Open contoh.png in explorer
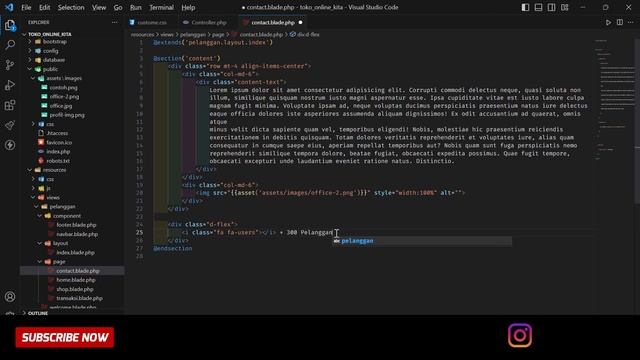Image resolution: width=640 pixels, height=360 pixels. tap(64, 88)
